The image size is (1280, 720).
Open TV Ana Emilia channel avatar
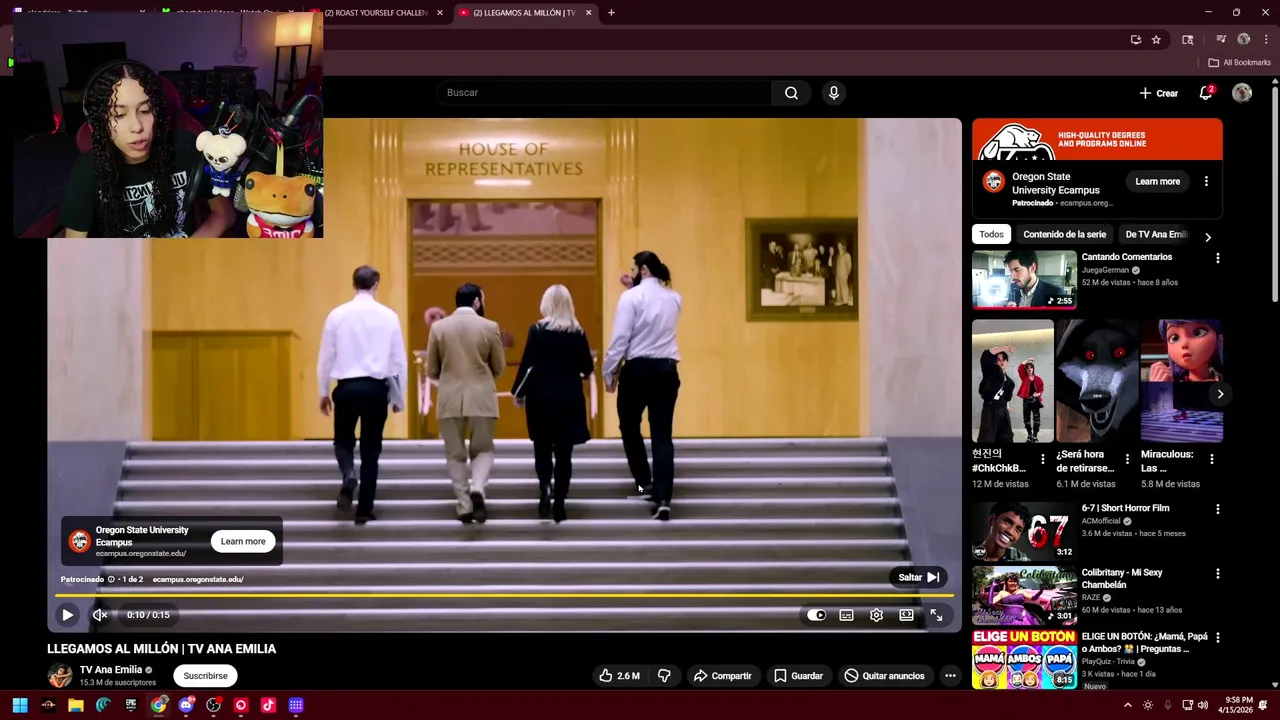pyautogui.click(x=60, y=676)
